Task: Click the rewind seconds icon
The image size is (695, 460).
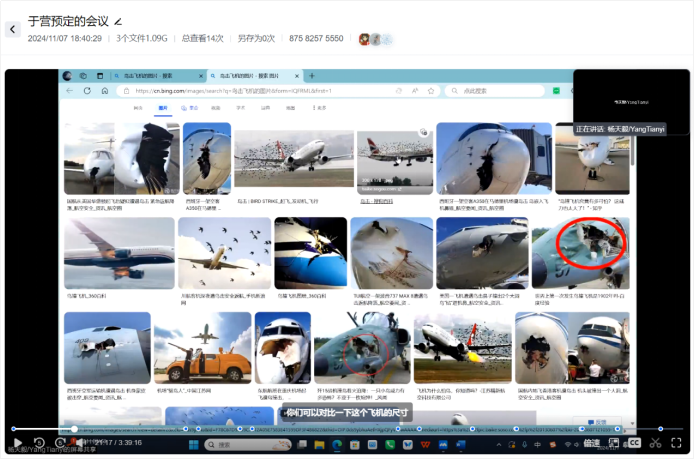Action: pyautogui.click(x=39, y=443)
